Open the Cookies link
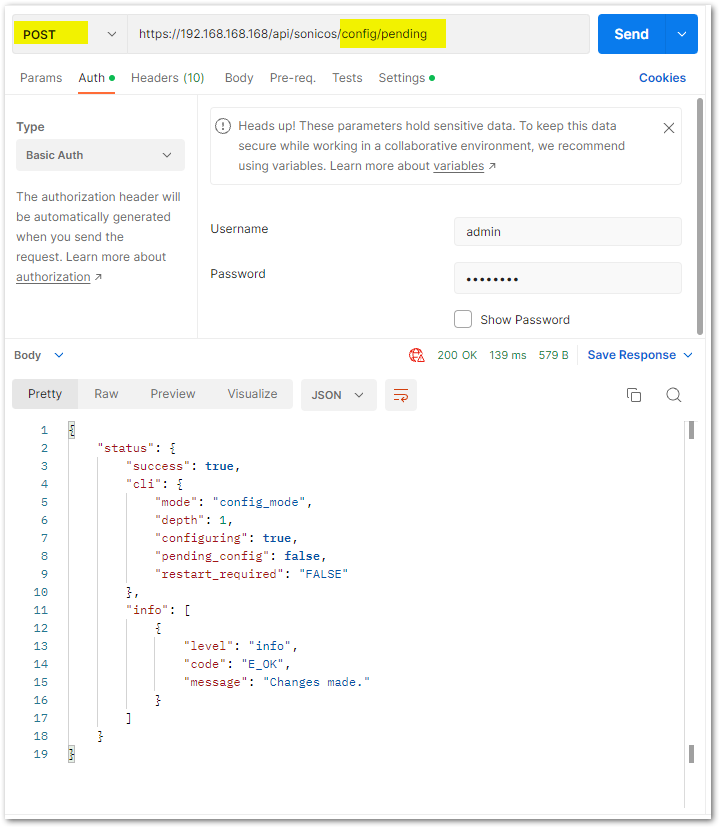The height and width of the screenshot is (828, 720). (x=662, y=78)
